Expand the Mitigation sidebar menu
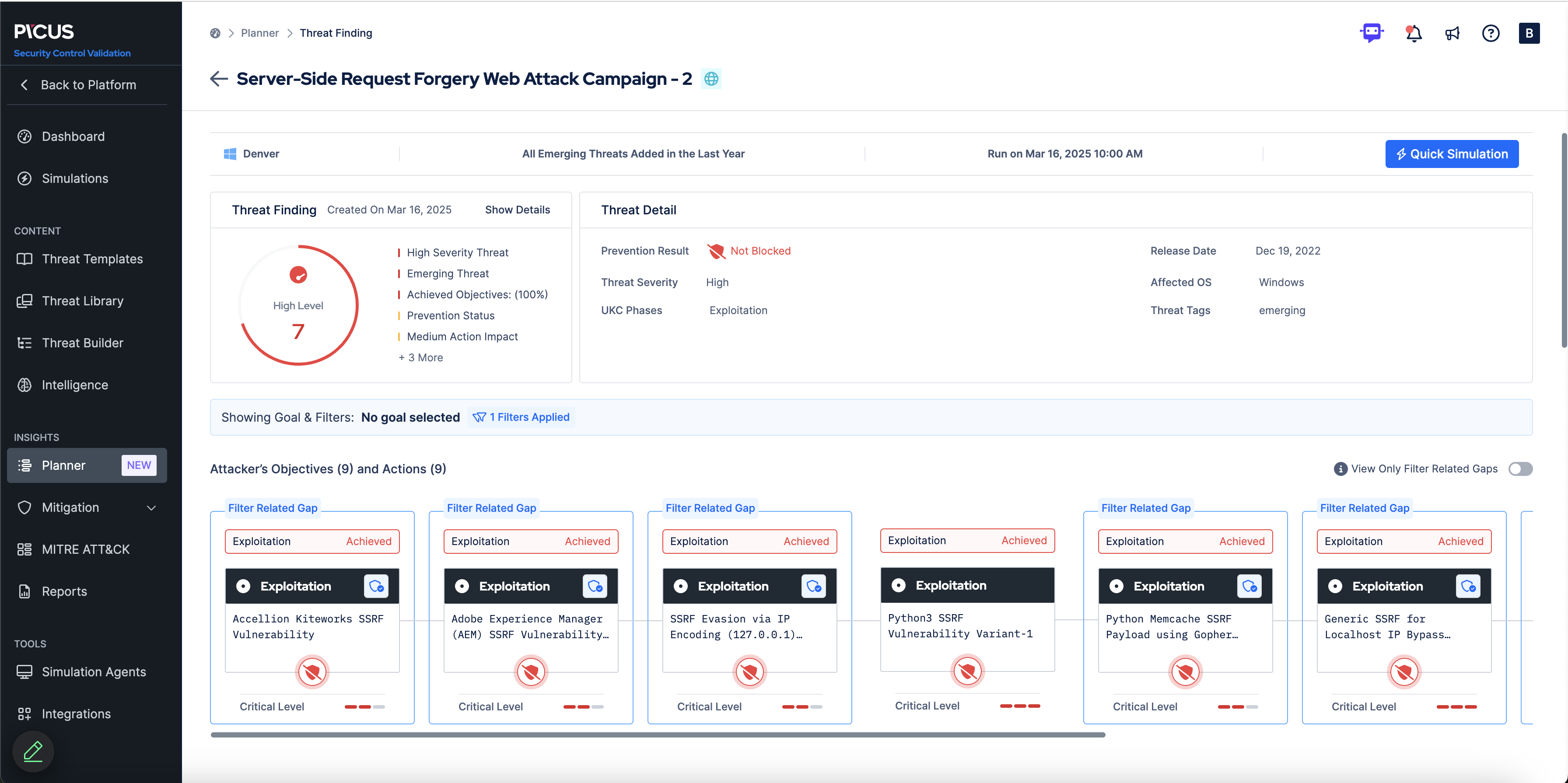Image resolution: width=1568 pixels, height=783 pixels. (151, 507)
